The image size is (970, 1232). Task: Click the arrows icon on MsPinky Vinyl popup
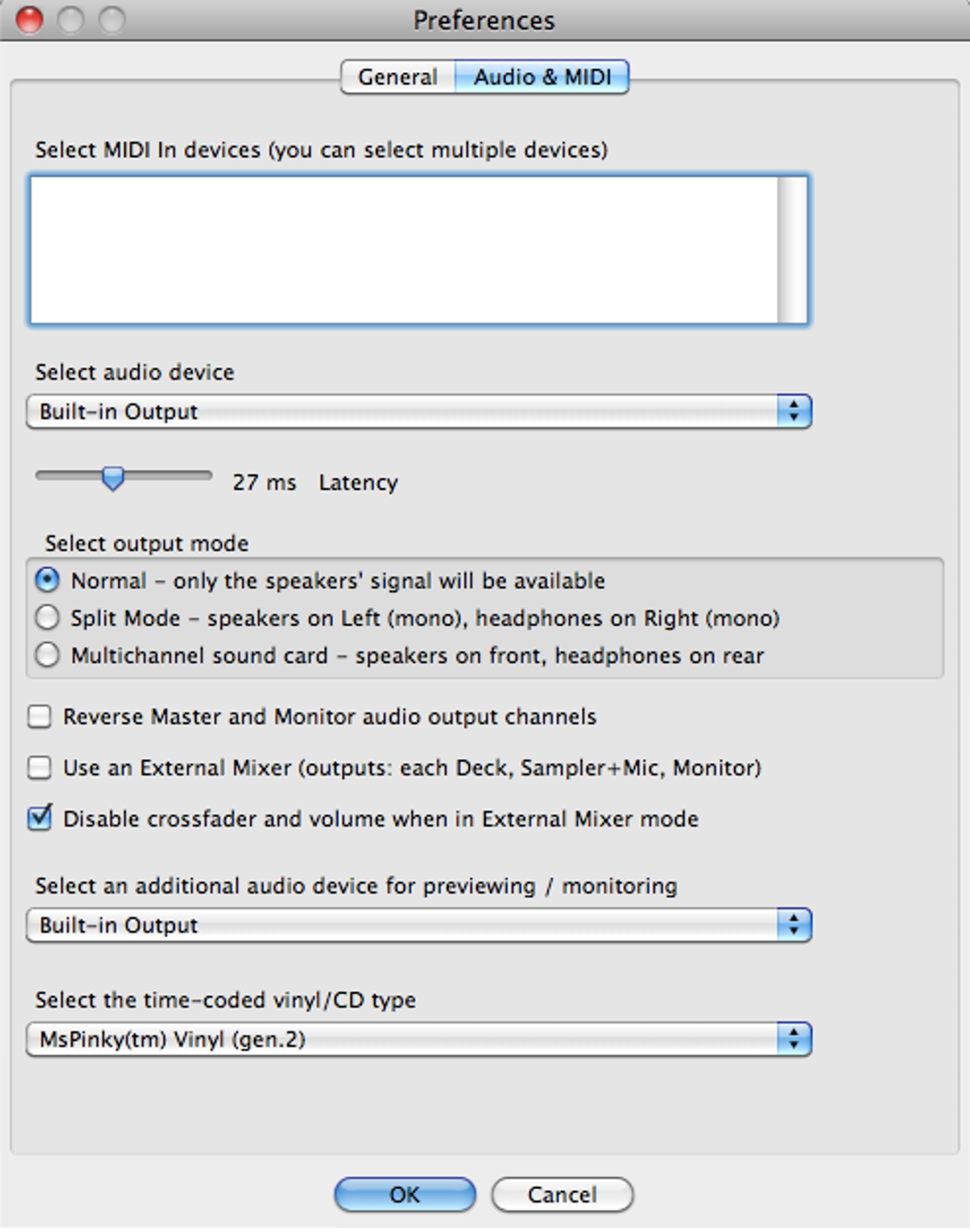[x=794, y=1040]
